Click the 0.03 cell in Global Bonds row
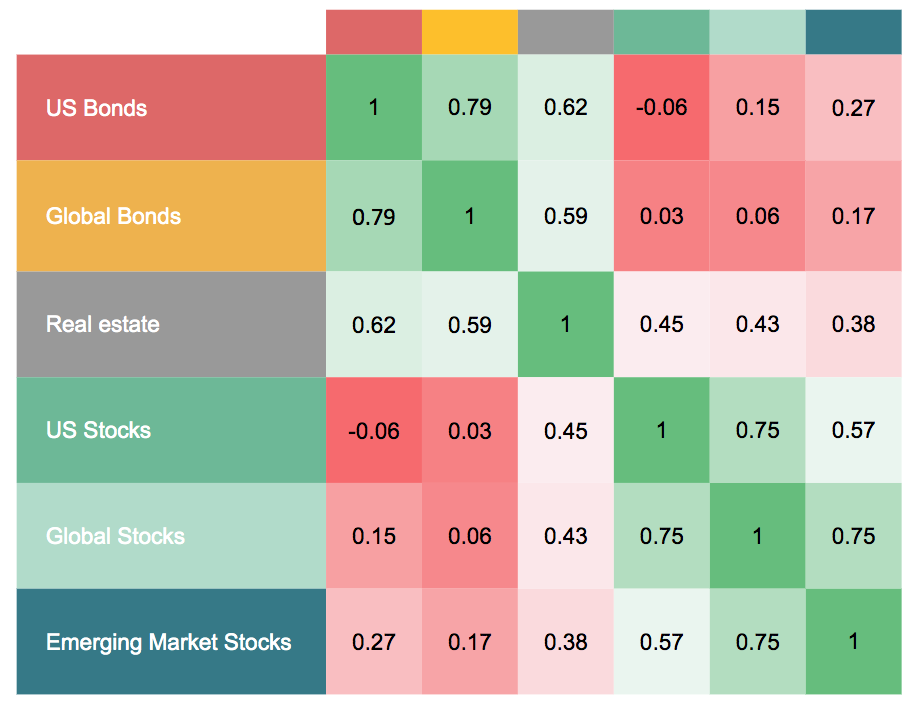 (662, 216)
